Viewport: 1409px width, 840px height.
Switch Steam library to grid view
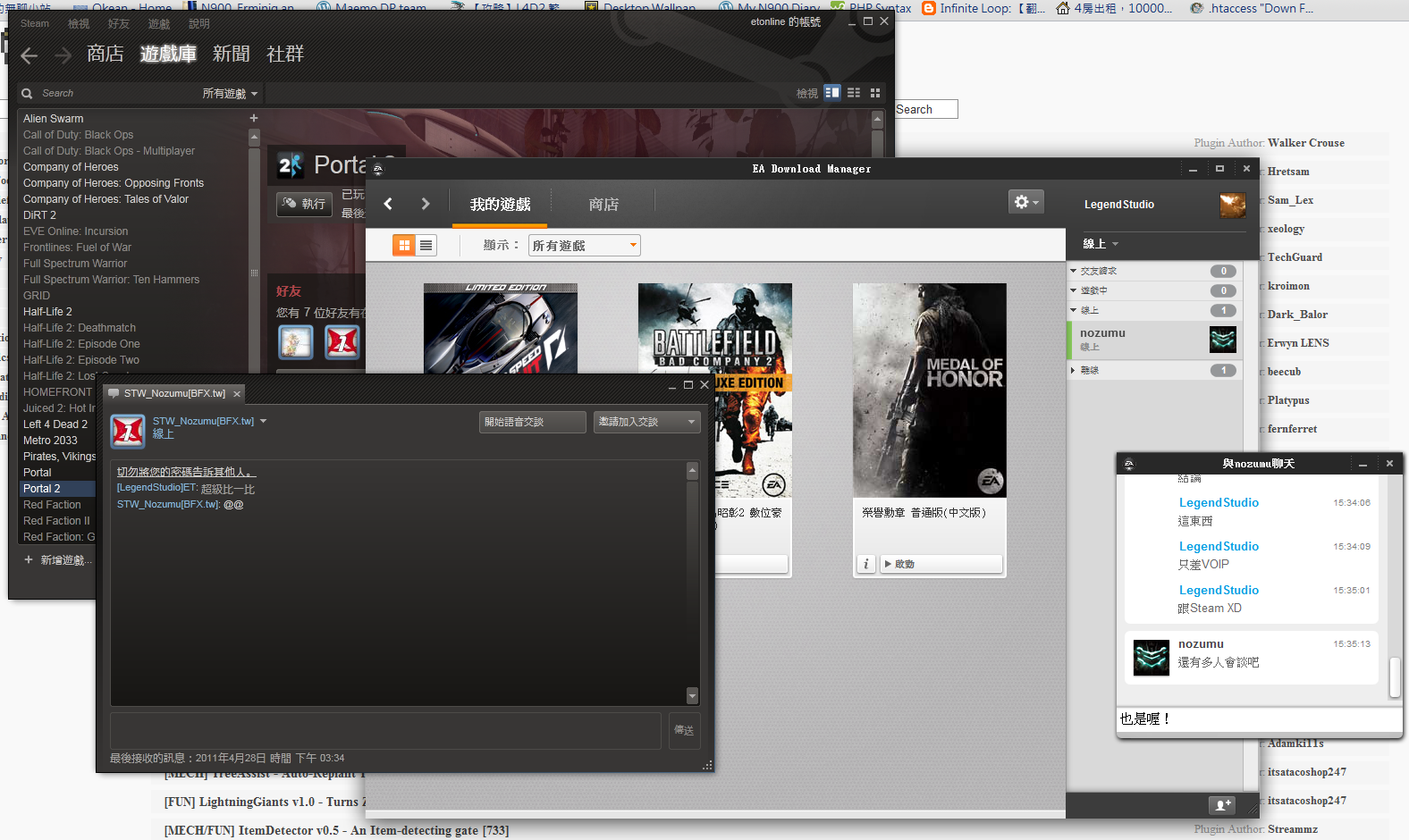(875, 93)
